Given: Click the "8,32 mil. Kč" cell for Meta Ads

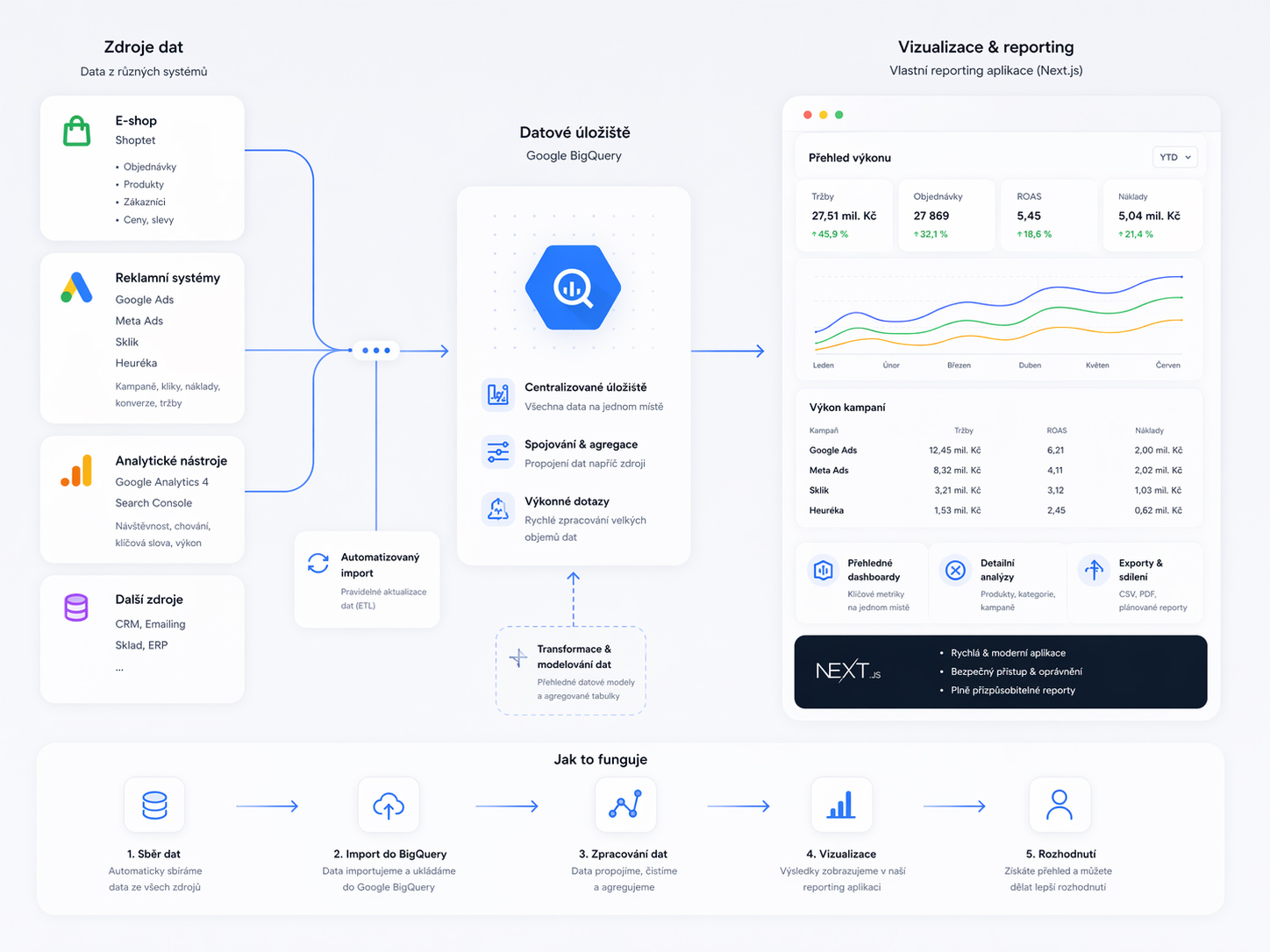Looking at the screenshot, I should click(x=957, y=471).
